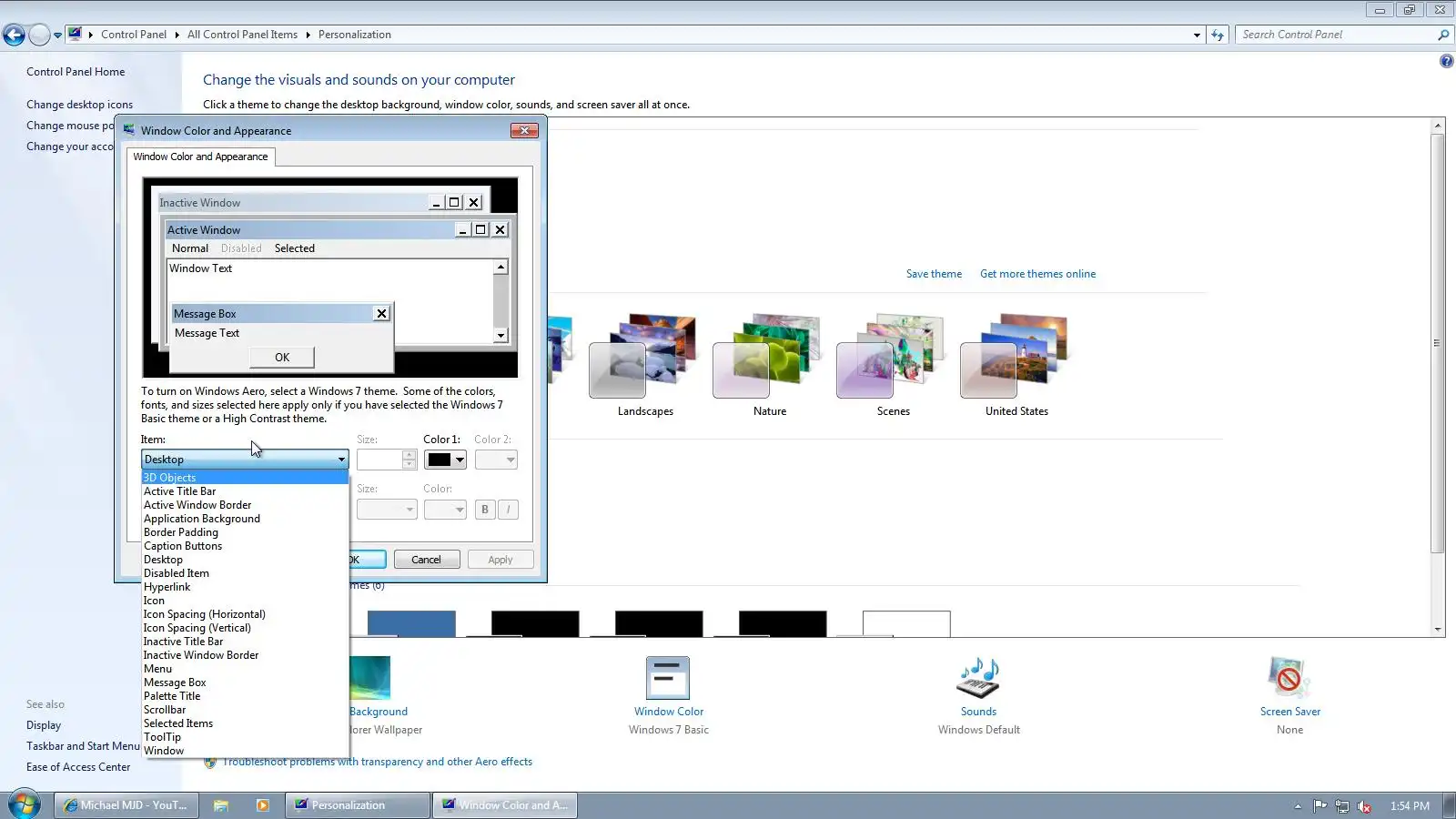This screenshot has width=1456, height=819.
Task: Click the themes list scrollbar down arrow
Action: click(x=1438, y=629)
